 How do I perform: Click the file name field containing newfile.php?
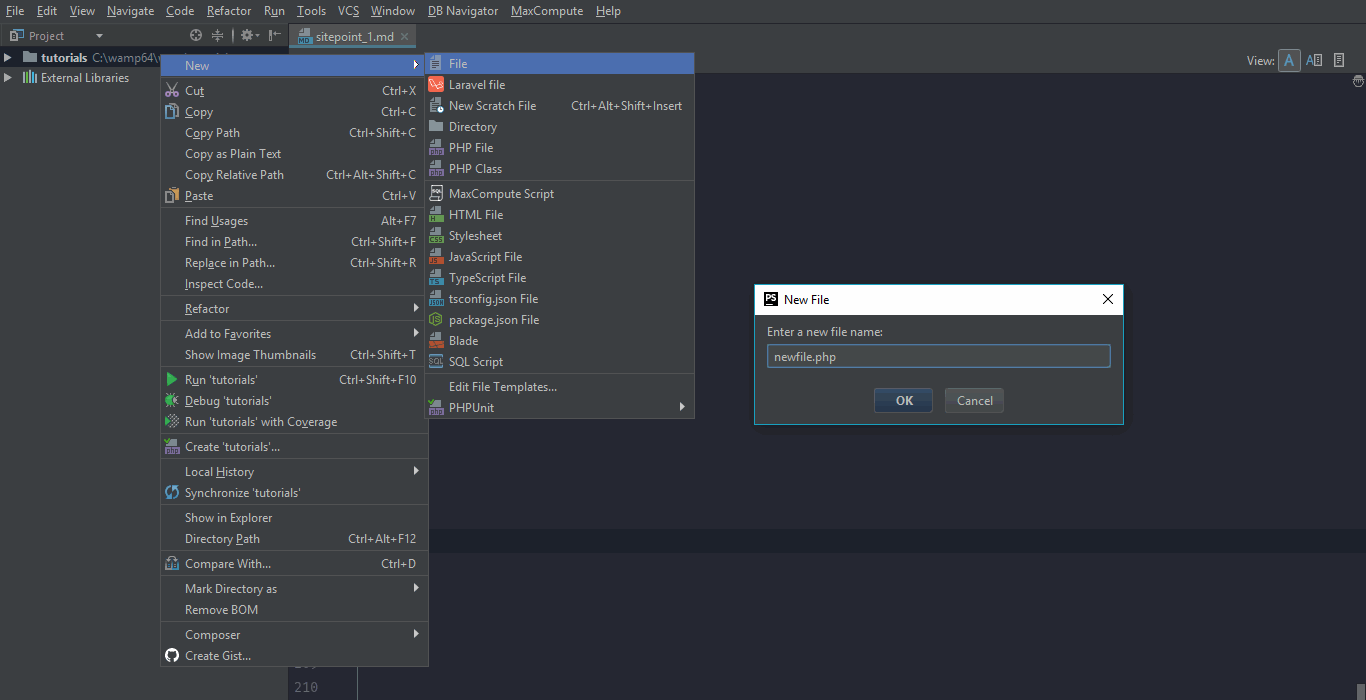[938, 357]
